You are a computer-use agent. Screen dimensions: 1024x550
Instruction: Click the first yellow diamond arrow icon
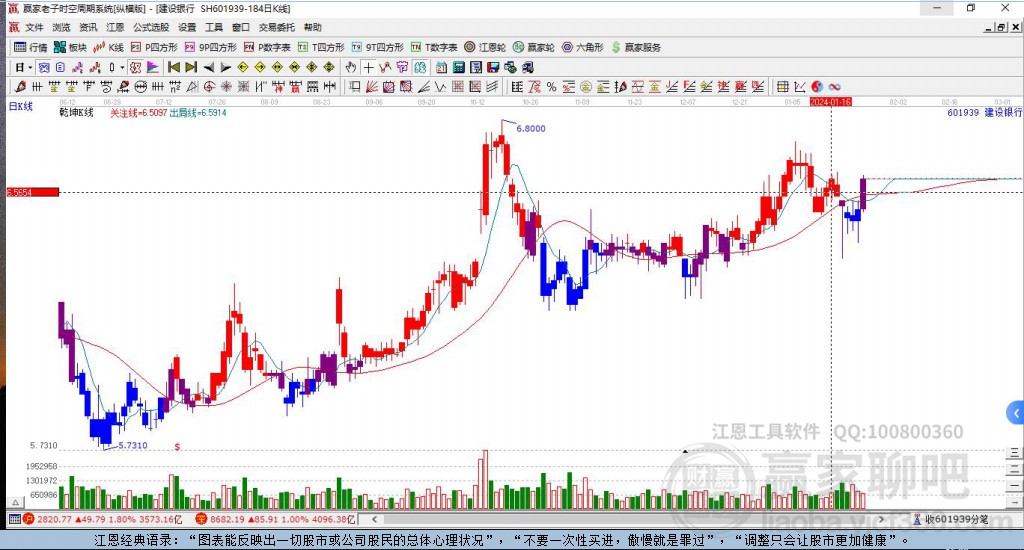242,67
